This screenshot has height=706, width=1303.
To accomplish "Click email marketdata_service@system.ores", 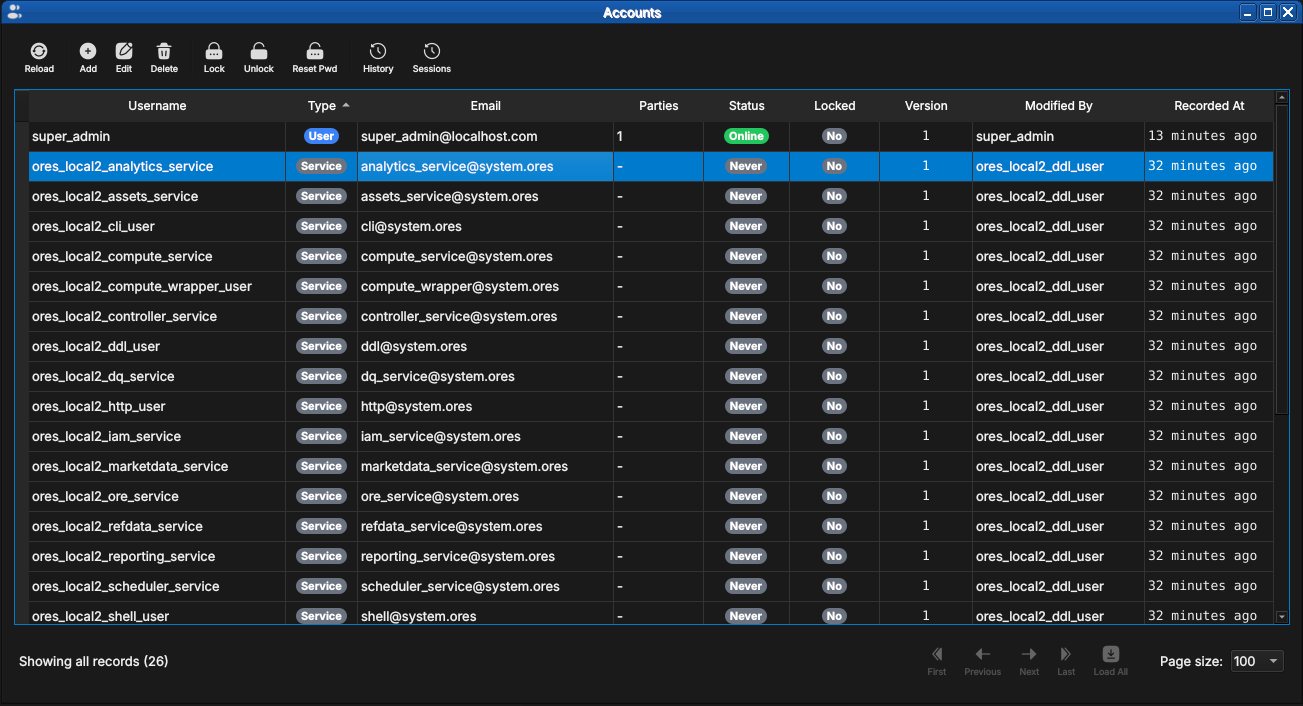I will [x=464, y=466].
